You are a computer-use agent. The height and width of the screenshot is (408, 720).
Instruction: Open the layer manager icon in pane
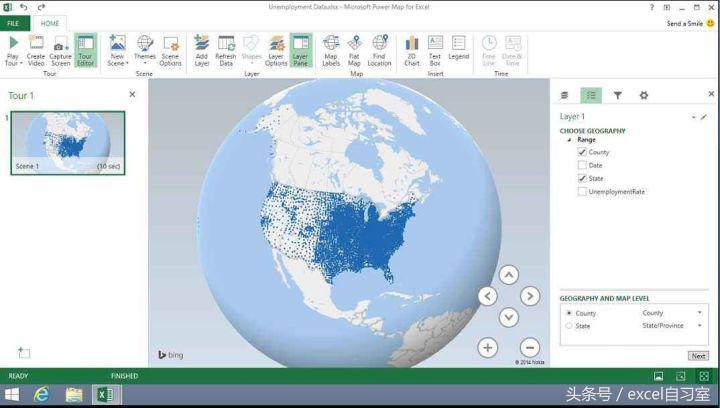coord(564,95)
